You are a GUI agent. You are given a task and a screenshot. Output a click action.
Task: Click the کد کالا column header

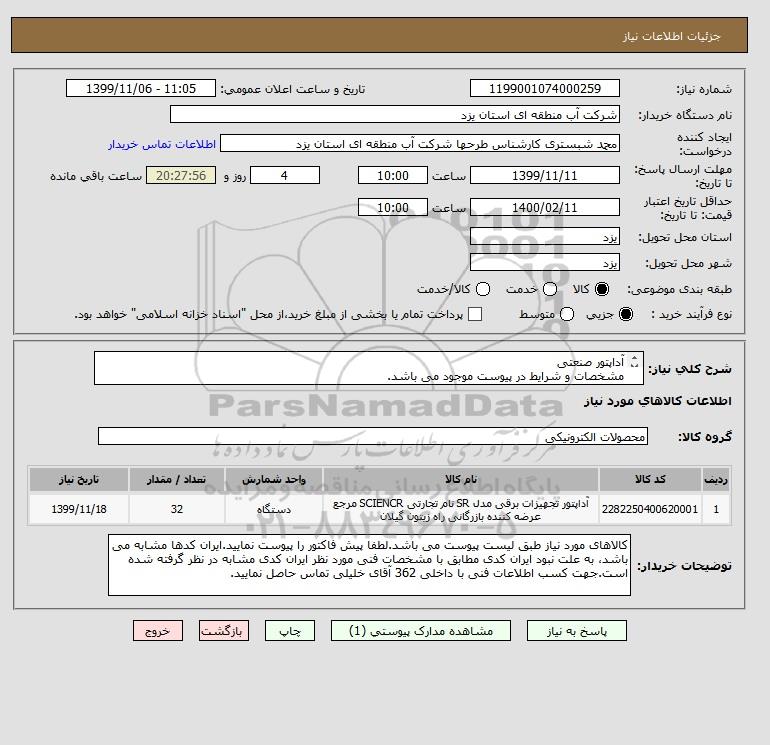pos(650,479)
